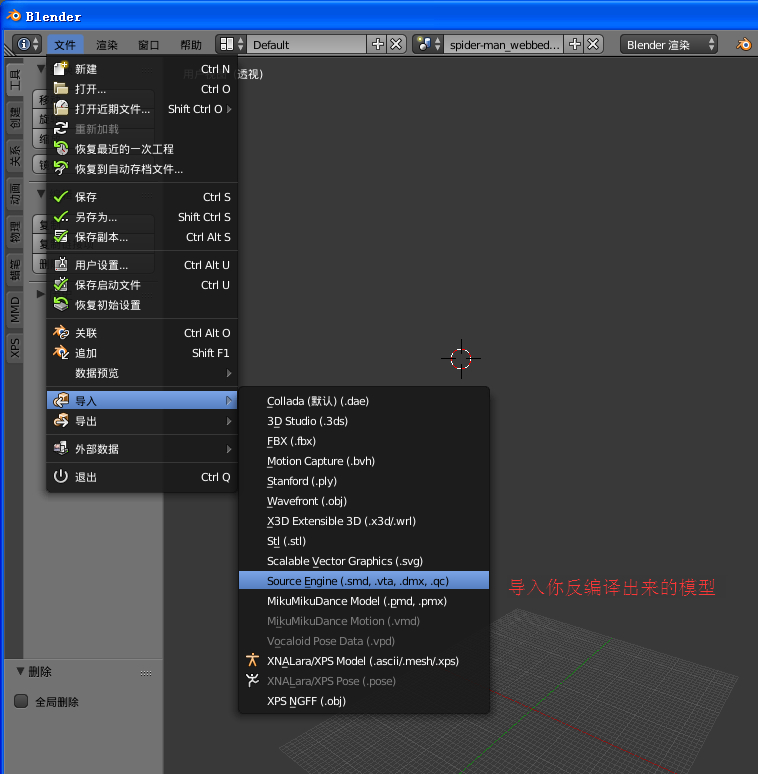Open the Blender 渲染 engine dropdown
This screenshot has width=758, height=774.
[x=669, y=44]
